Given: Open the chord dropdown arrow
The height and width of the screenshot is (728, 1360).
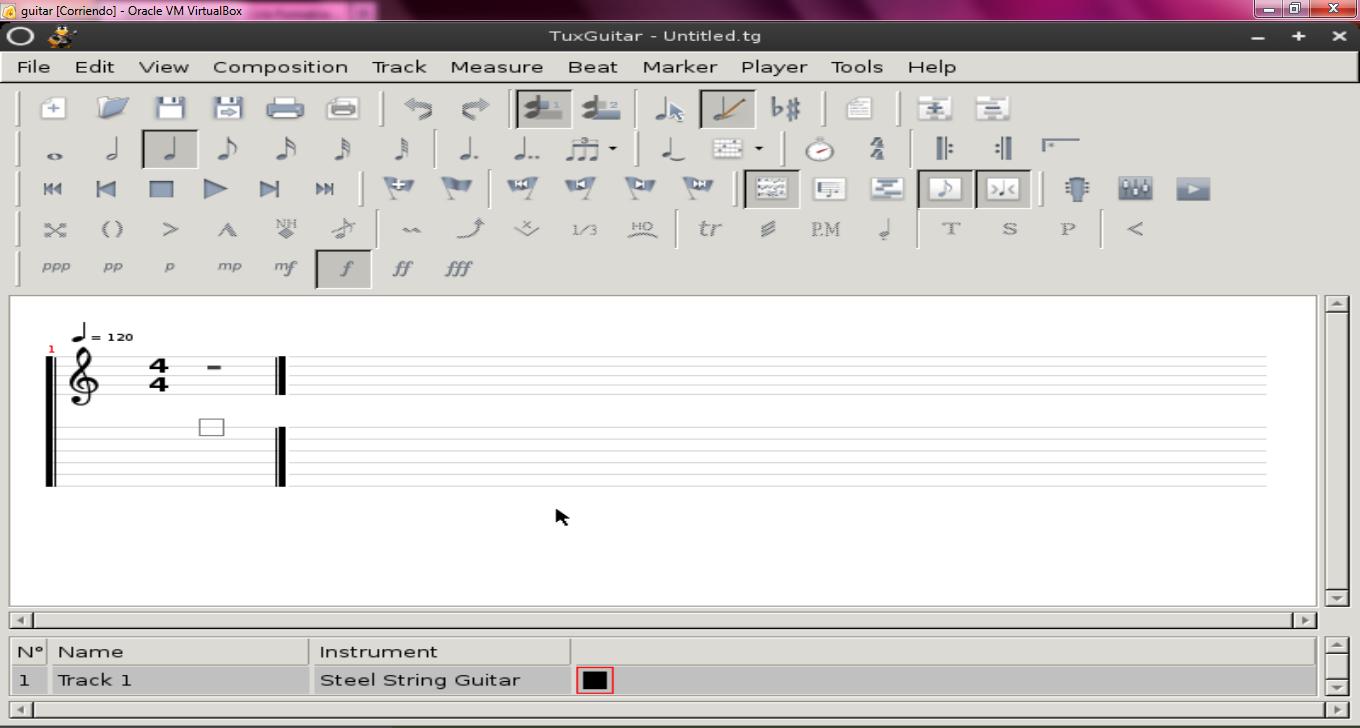Looking at the screenshot, I should [x=759, y=149].
